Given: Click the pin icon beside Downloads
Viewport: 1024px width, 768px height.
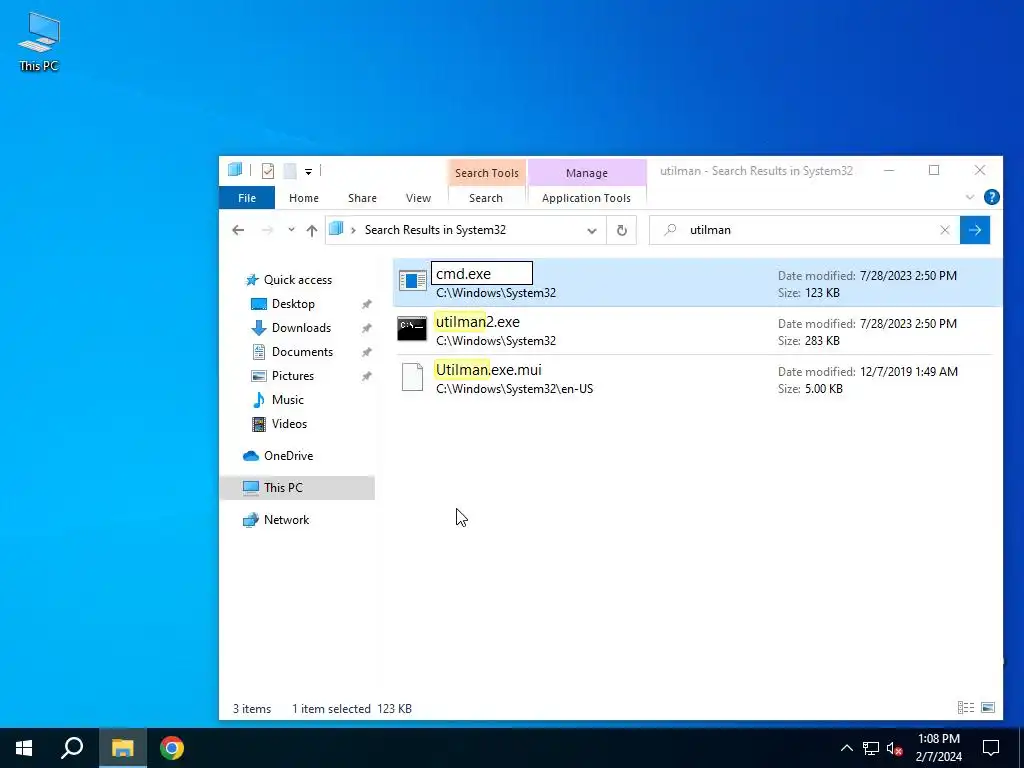Looking at the screenshot, I should (366, 328).
